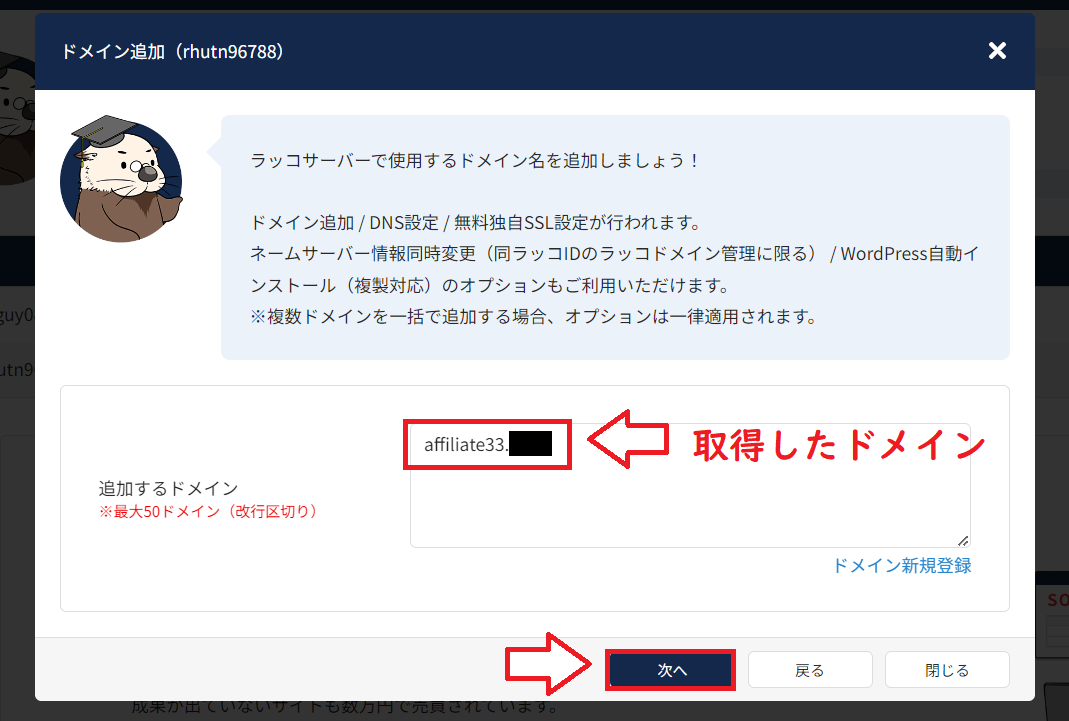Click the textarea resize grip icon
Screen dimensions: 1069x721
point(962,540)
